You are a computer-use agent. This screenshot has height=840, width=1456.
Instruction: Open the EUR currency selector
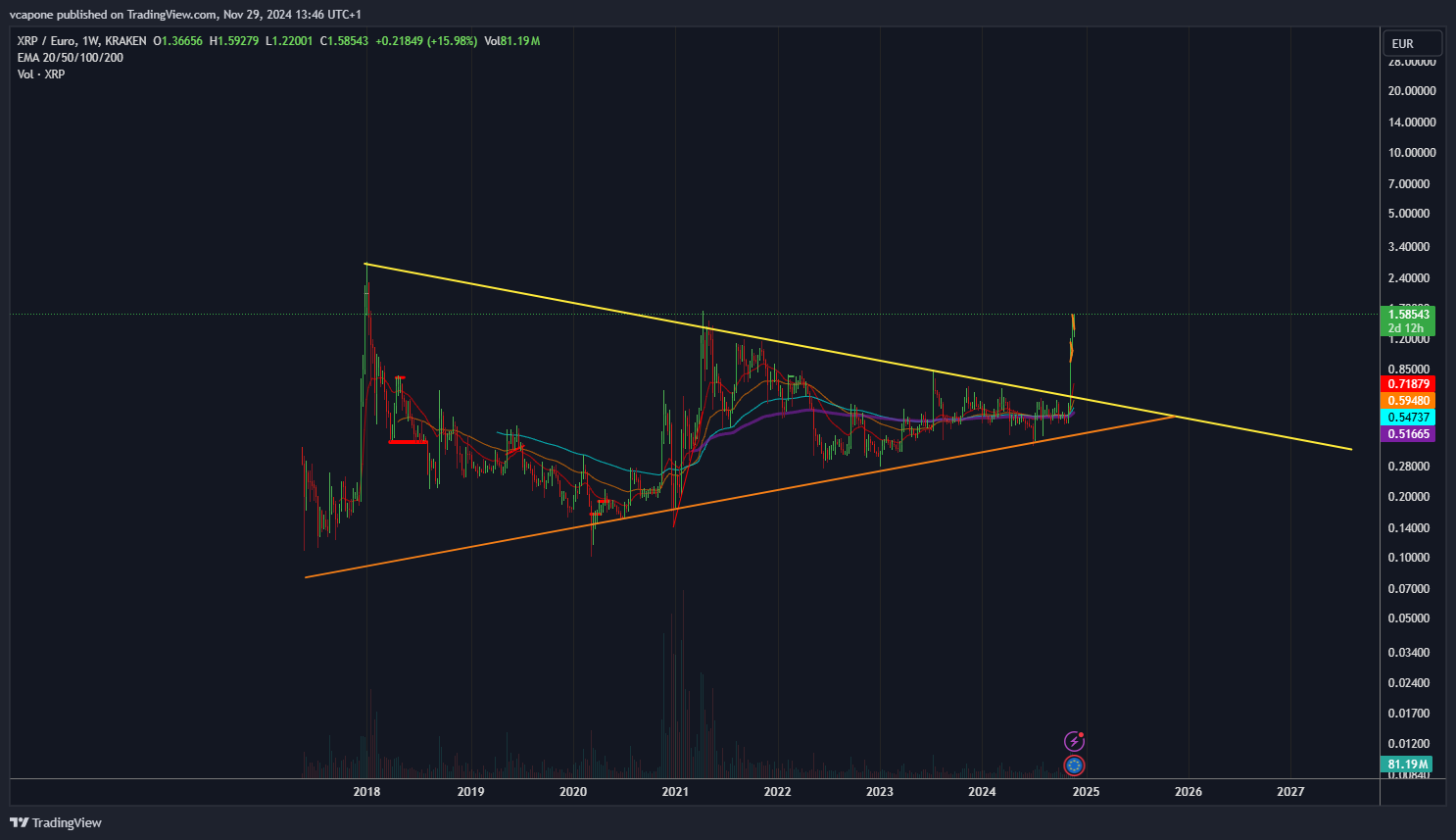(1412, 43)
